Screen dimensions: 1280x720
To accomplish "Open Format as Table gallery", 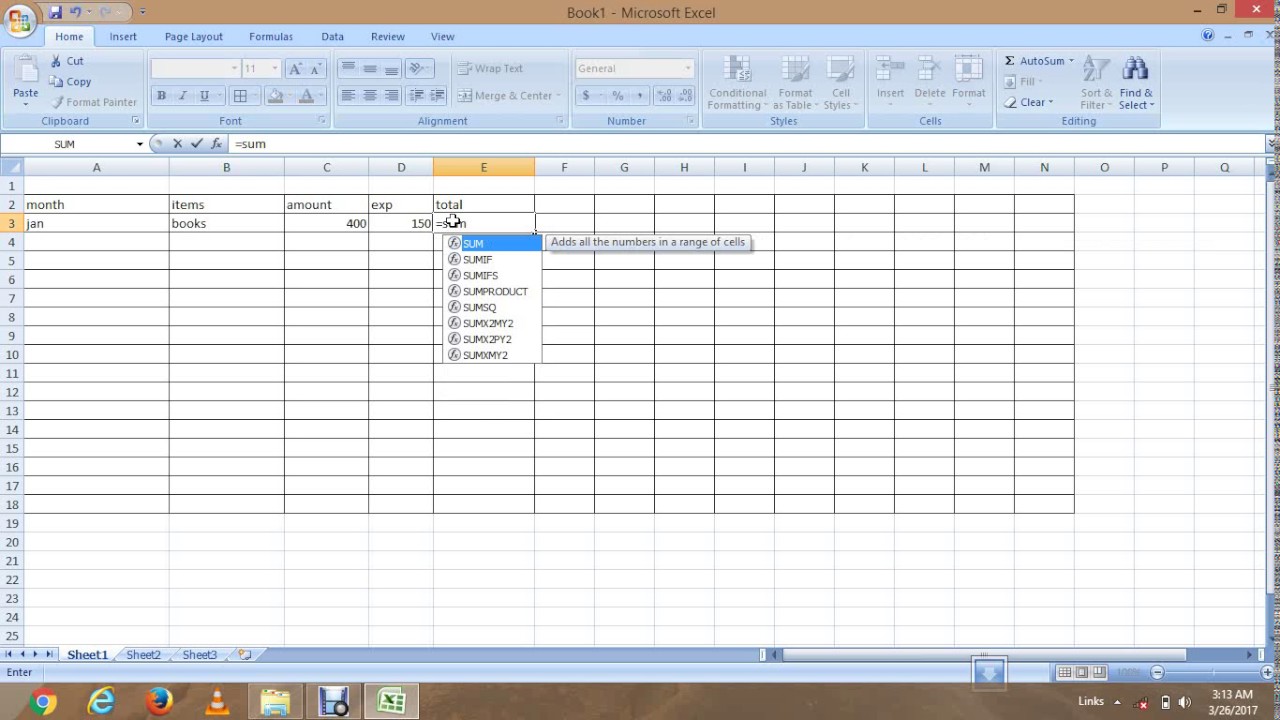I will (795, 83).
